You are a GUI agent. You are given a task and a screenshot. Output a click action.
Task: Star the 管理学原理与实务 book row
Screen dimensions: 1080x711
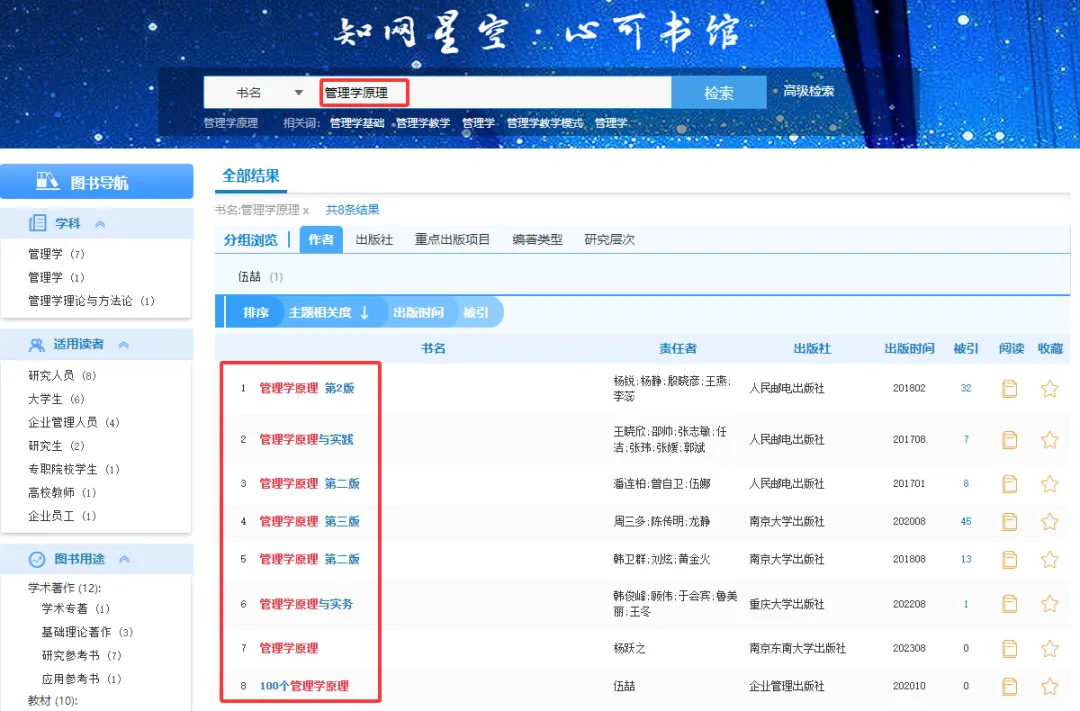tap(1049, 604)
